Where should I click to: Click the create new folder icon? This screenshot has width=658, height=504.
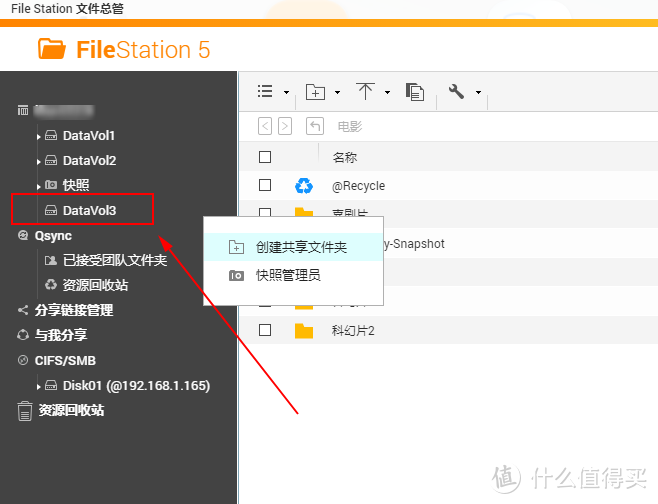coord(315,91)
